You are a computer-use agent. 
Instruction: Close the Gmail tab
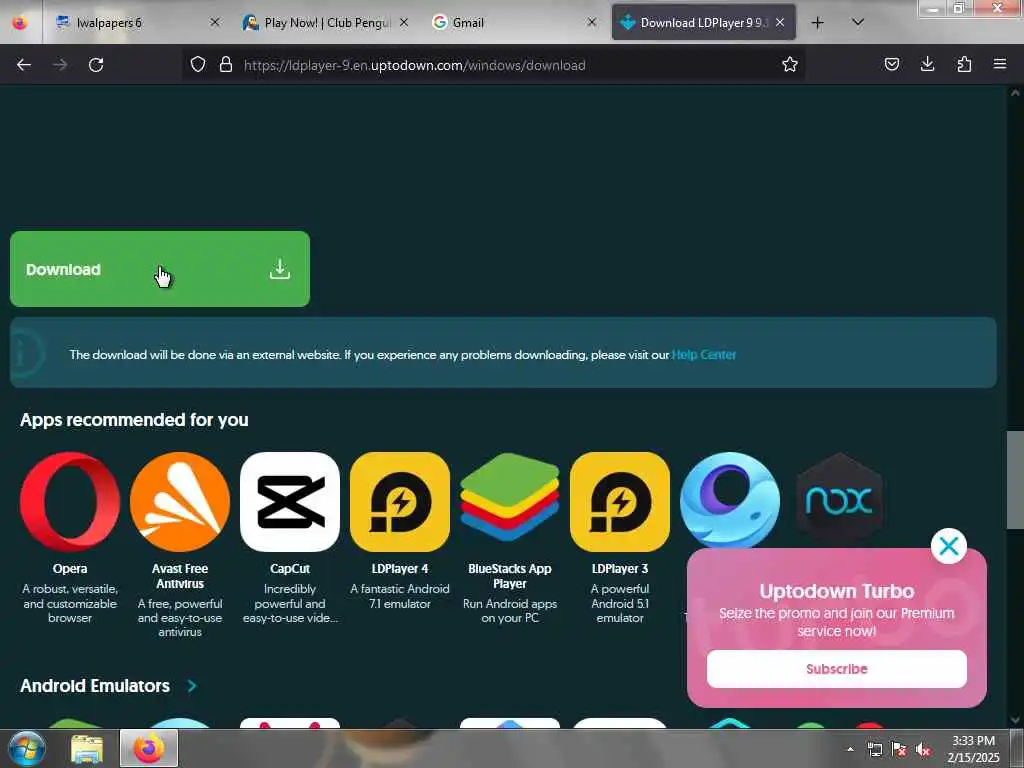click(592, 22)
